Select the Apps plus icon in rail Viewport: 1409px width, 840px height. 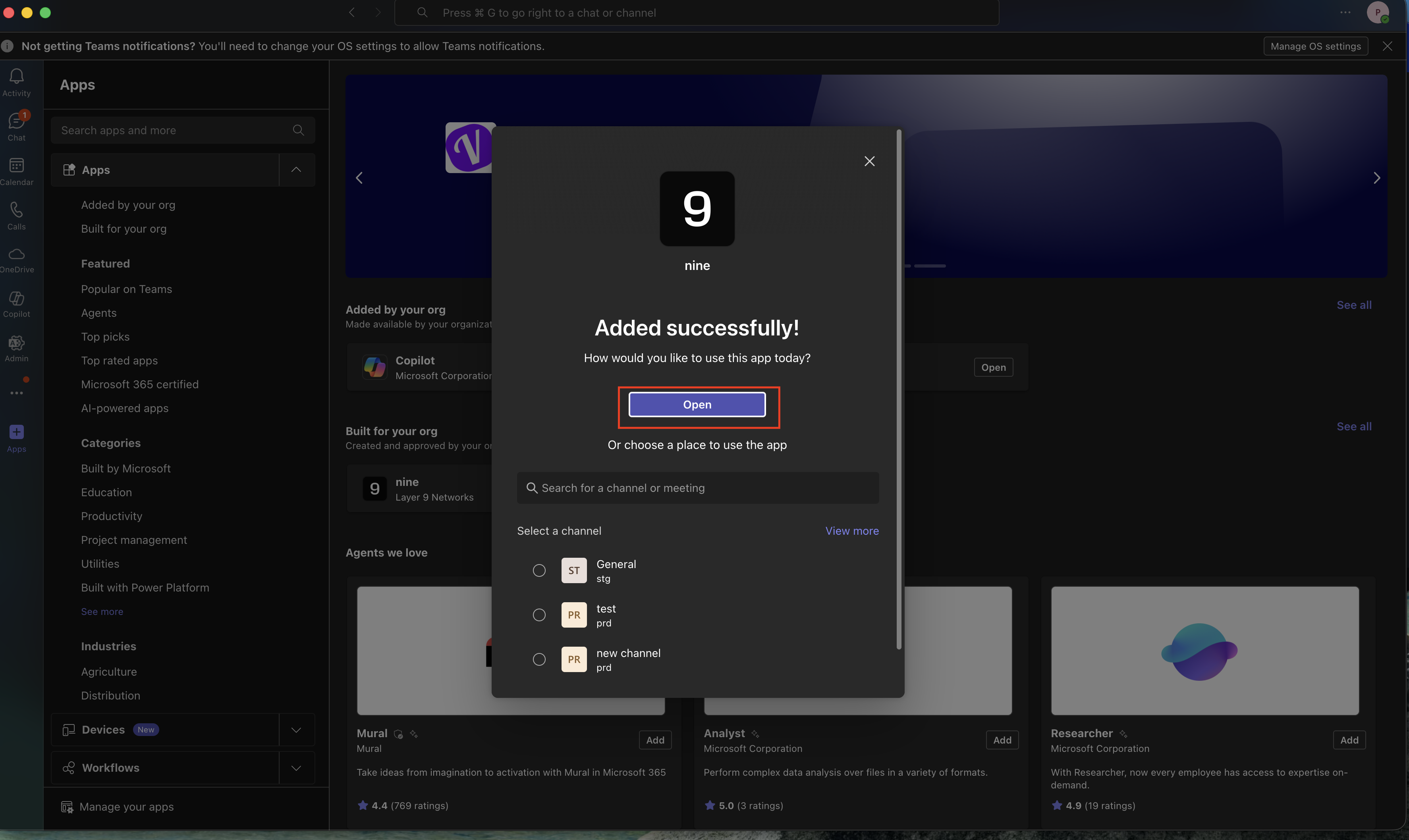(16, 432)
